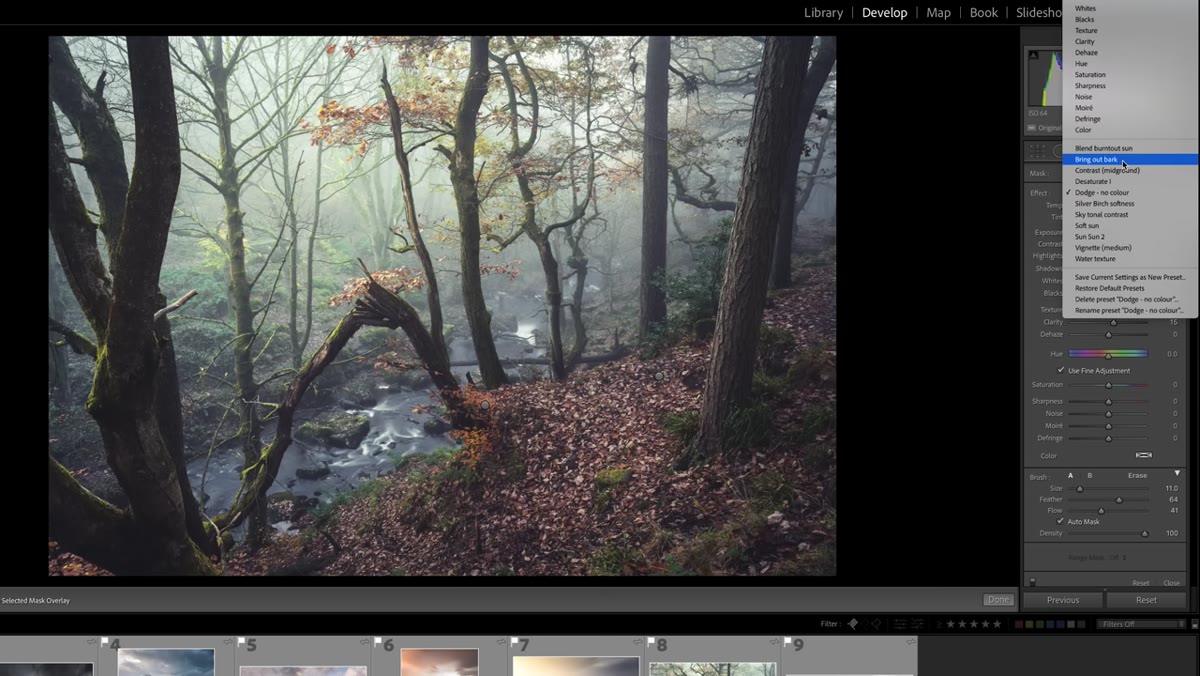Screen dimensions: 1200x676
Task: Adjust the Saturation slider handle
Action: point(1108,385)
